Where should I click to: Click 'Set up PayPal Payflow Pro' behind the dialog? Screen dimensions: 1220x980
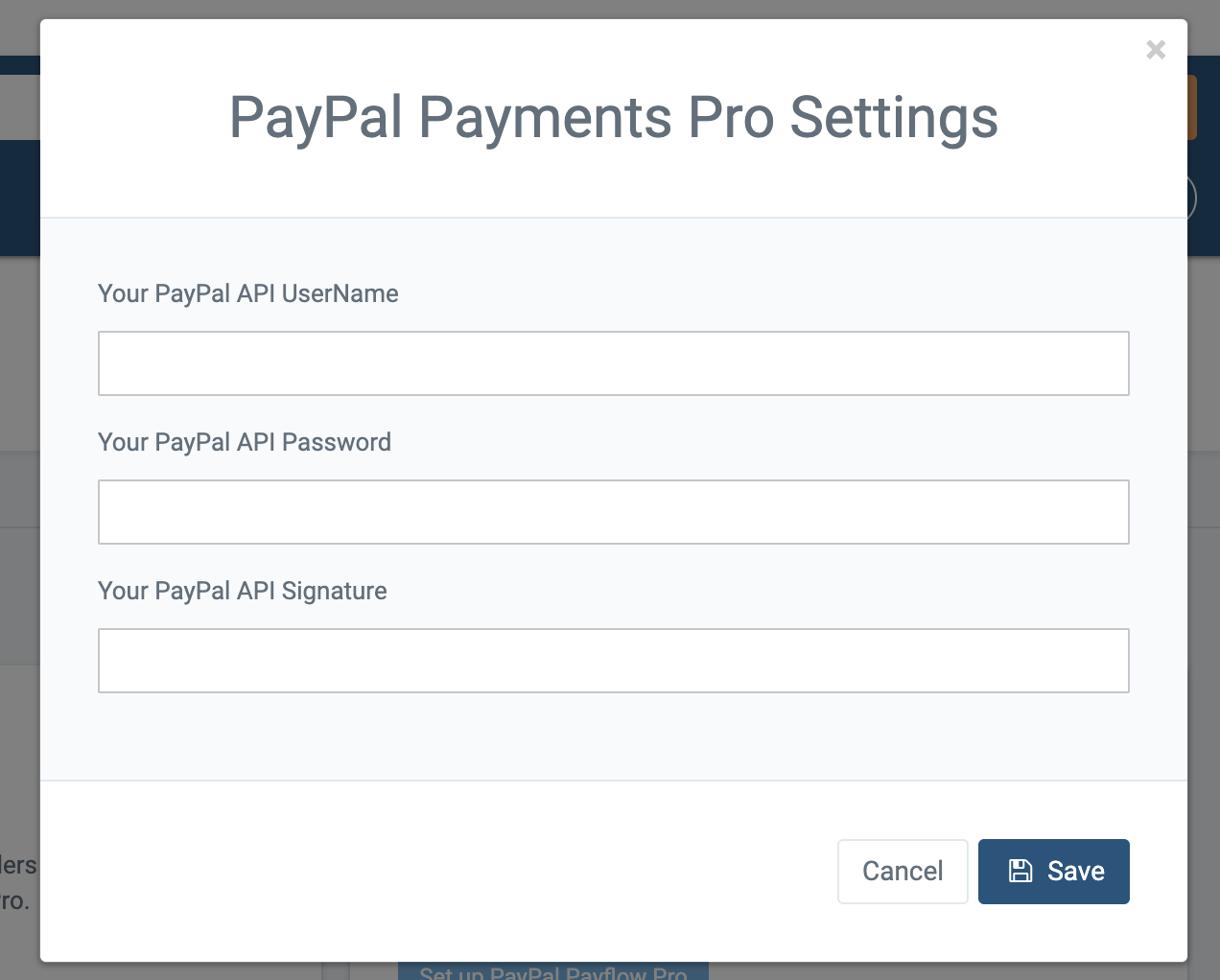(553, 971)
